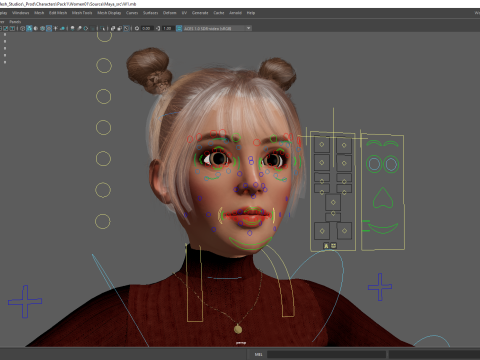Image resolution: width=480 pixels, height=360 pixels.
Task: Toggle X-ray joints icon
Action: click(x=126, y=28)
